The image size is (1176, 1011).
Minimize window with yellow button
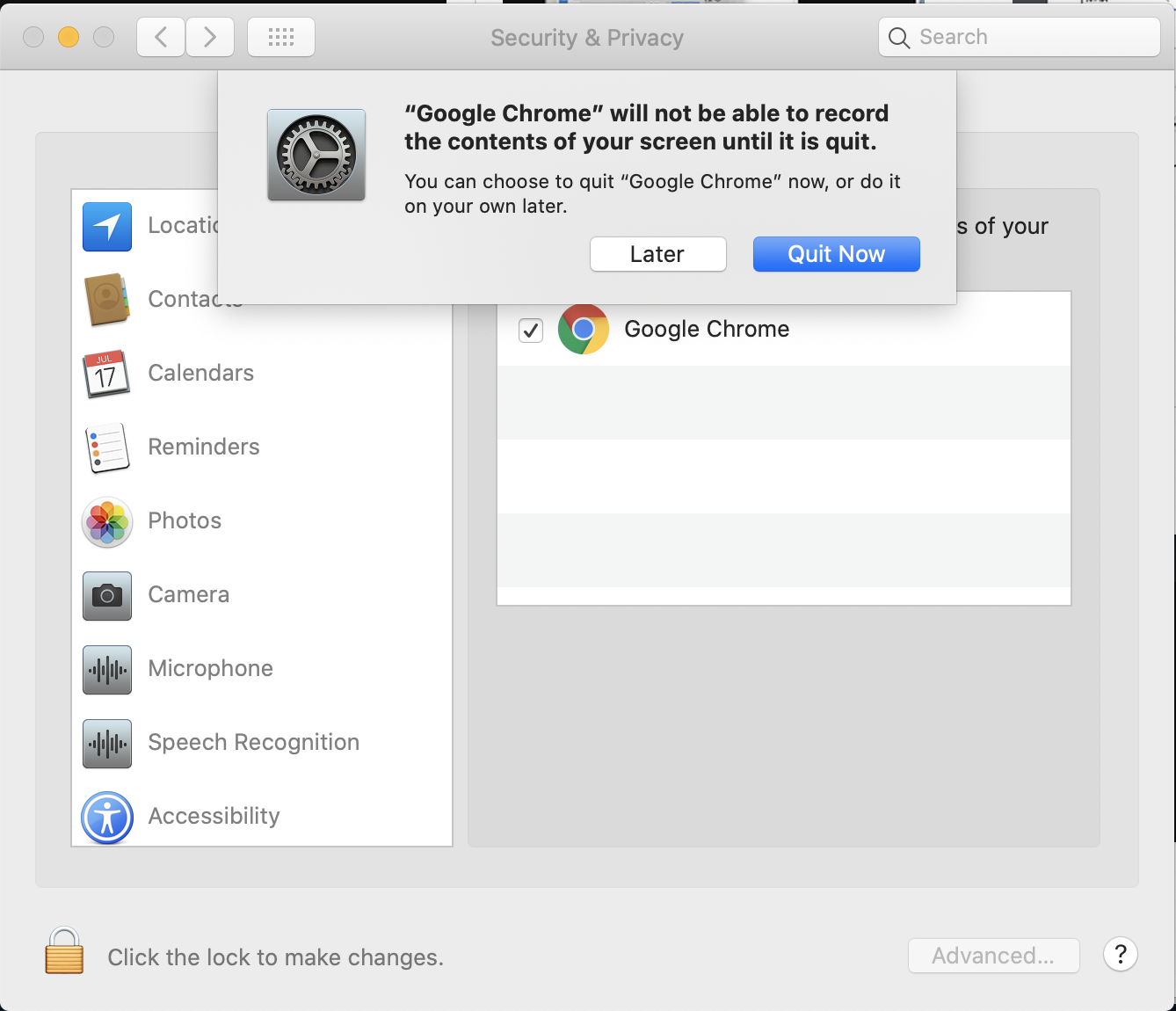point(69,37)
